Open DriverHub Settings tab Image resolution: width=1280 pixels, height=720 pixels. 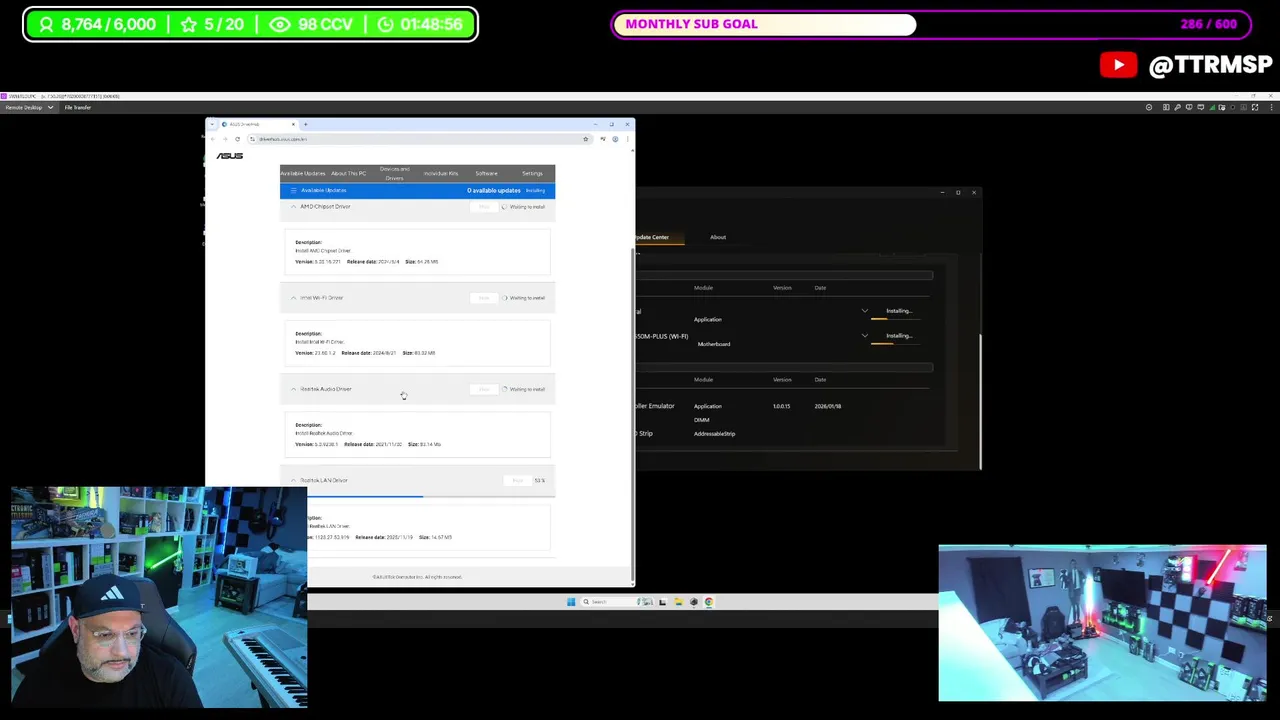[532, 173]
